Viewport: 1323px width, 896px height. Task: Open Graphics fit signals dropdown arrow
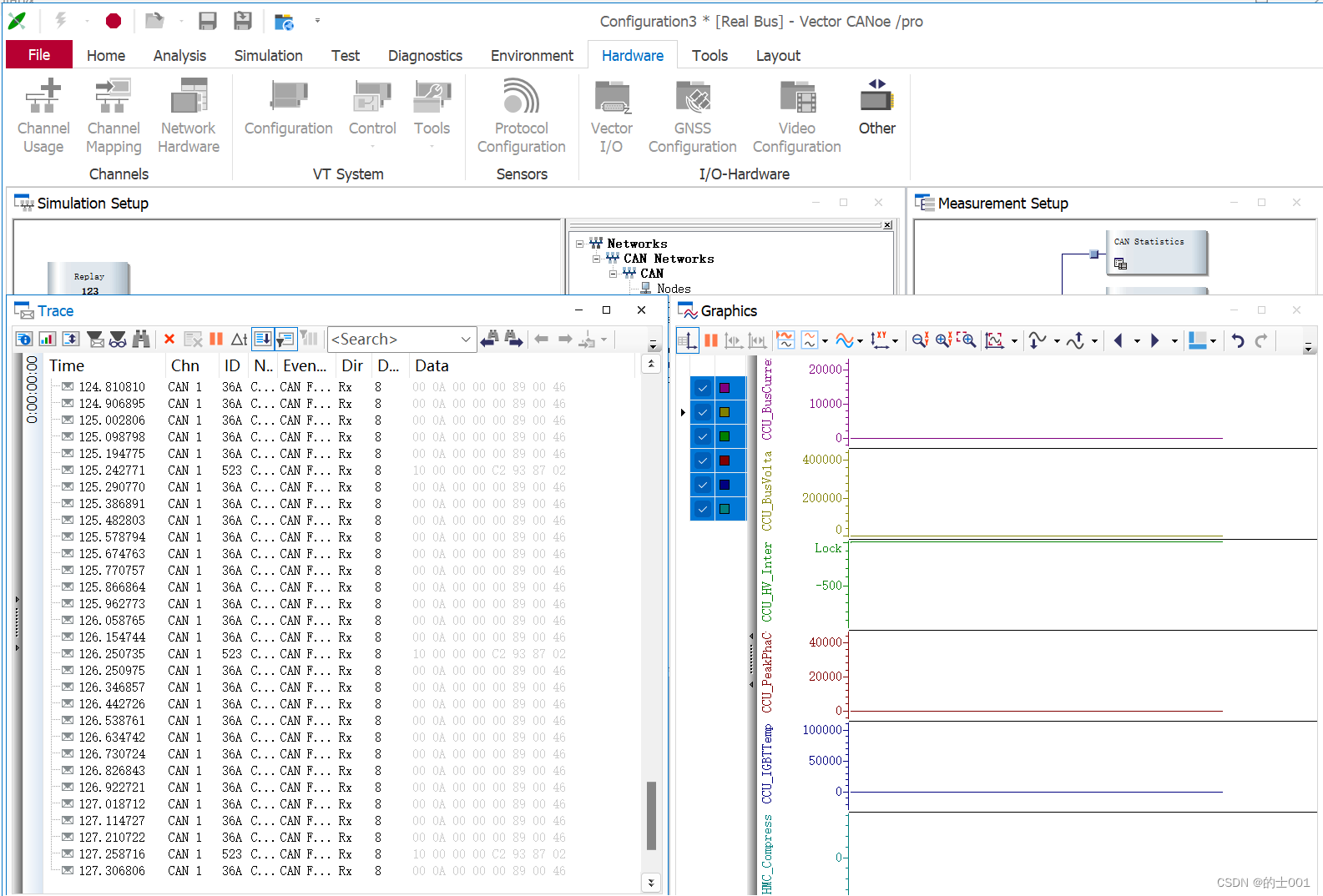pyautogui.click(x=1014, y=340)
